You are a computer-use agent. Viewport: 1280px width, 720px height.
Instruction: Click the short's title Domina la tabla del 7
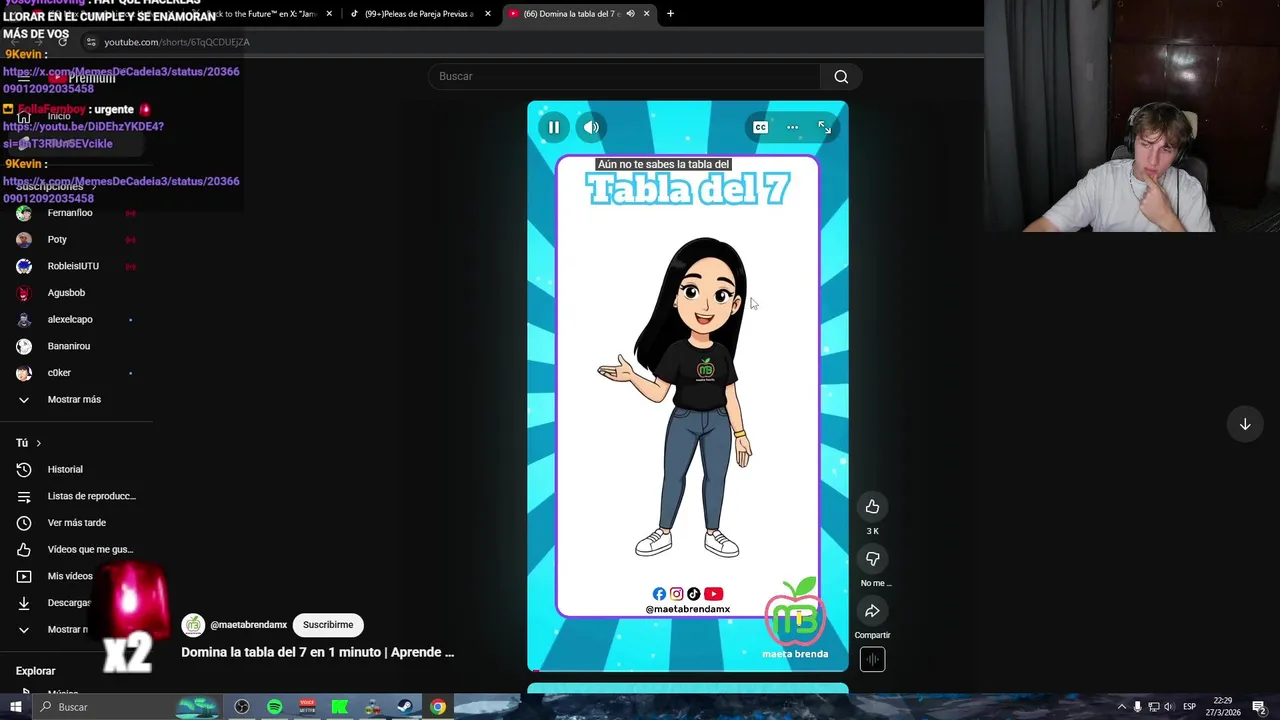click(x=317, y=652)
